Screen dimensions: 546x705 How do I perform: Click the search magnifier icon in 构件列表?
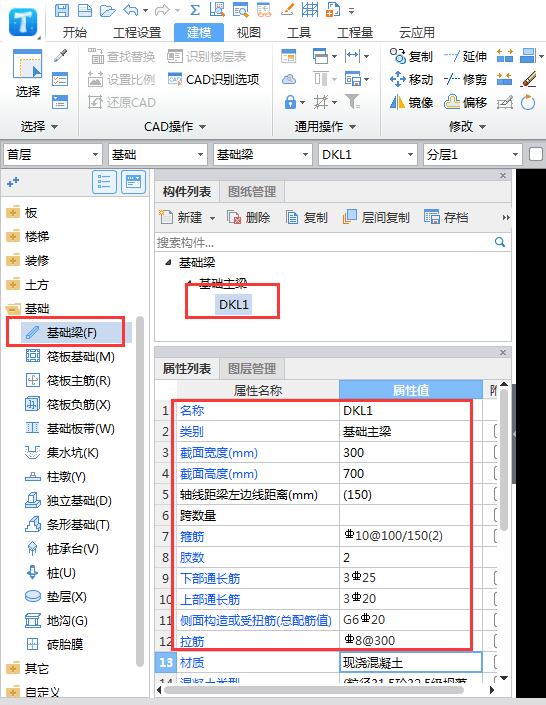click(500, 242)
